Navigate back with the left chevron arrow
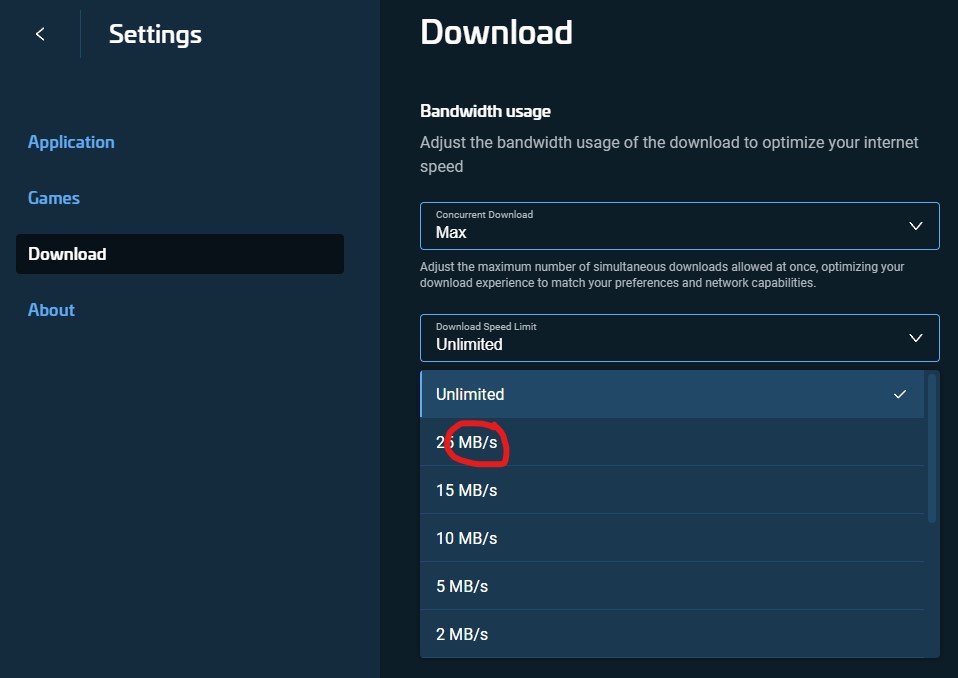This screenshot has width=958, height=678. tap(39, 33)
